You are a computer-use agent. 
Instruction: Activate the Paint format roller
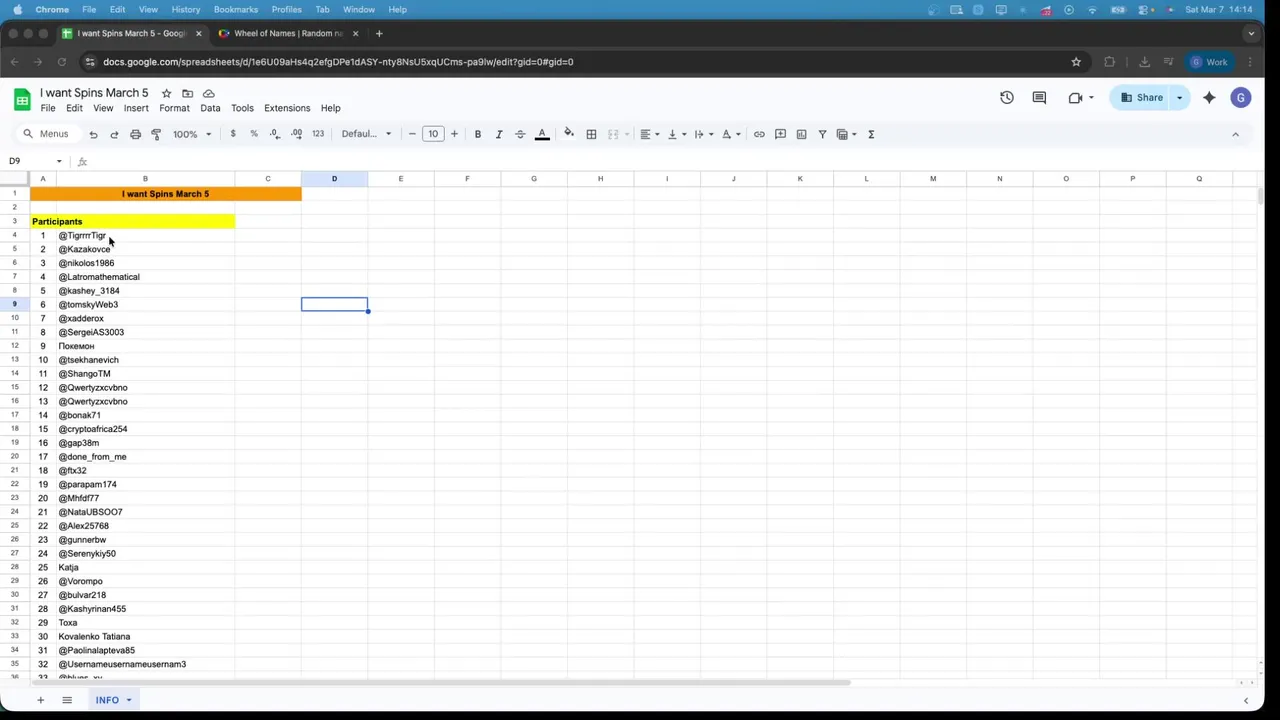point(156,134)
